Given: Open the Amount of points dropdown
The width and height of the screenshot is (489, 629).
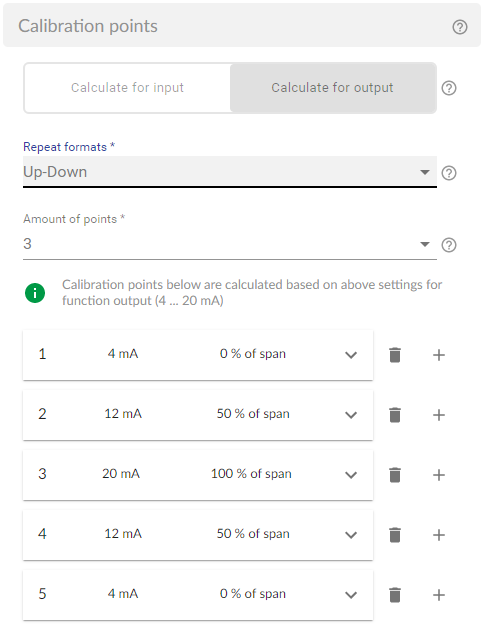Looking at the screenshot, I should click(229, 244).
